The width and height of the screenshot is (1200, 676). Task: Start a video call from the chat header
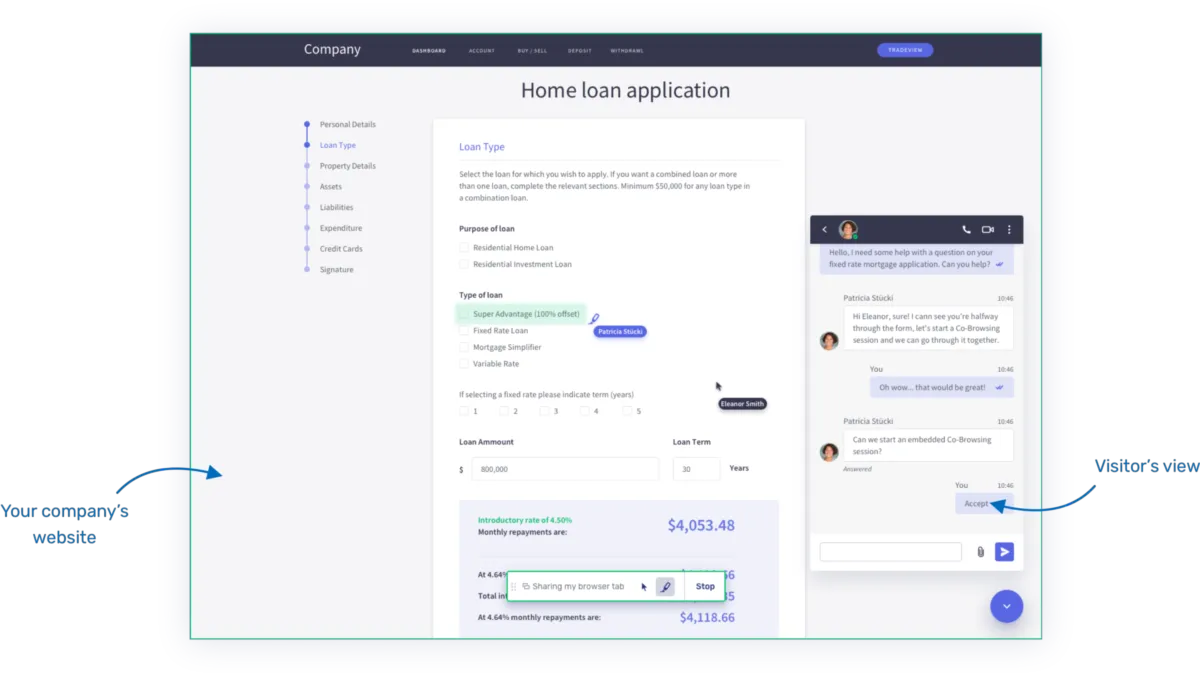coord(987,229)
